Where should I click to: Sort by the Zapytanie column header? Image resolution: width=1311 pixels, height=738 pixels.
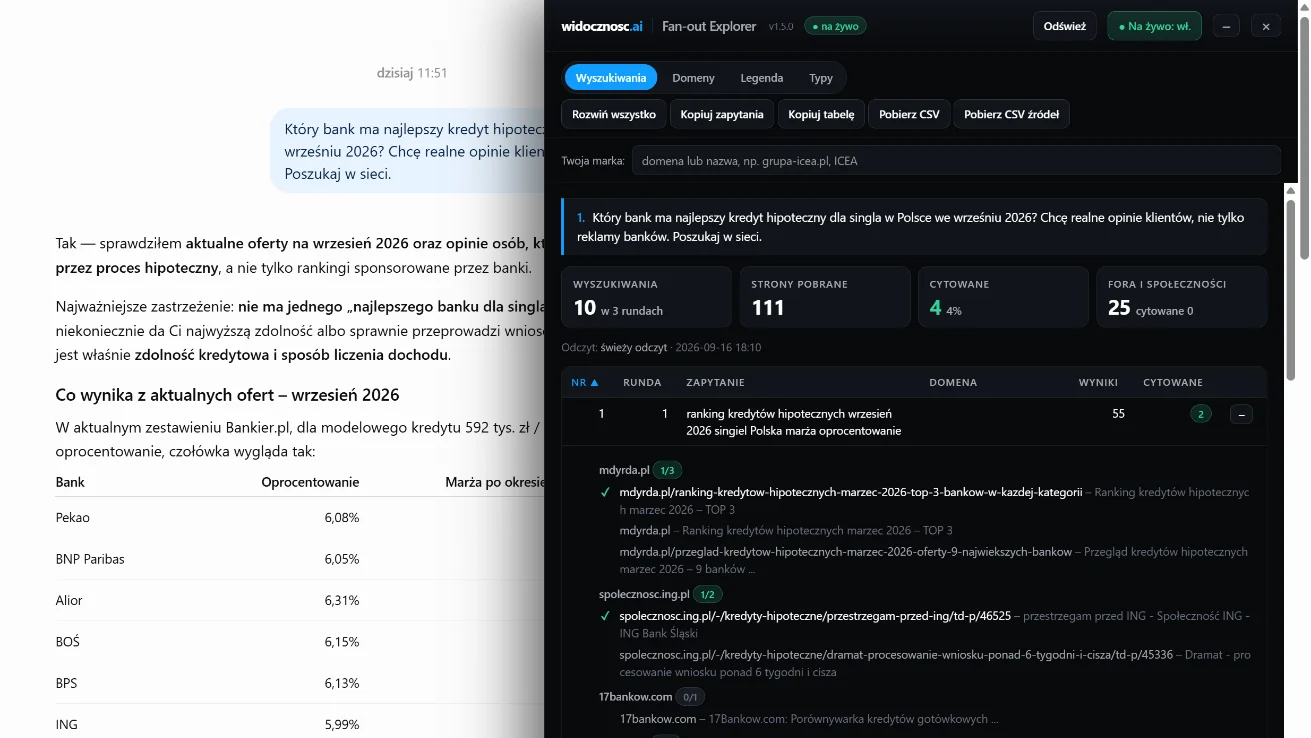[x=715, y=382]
